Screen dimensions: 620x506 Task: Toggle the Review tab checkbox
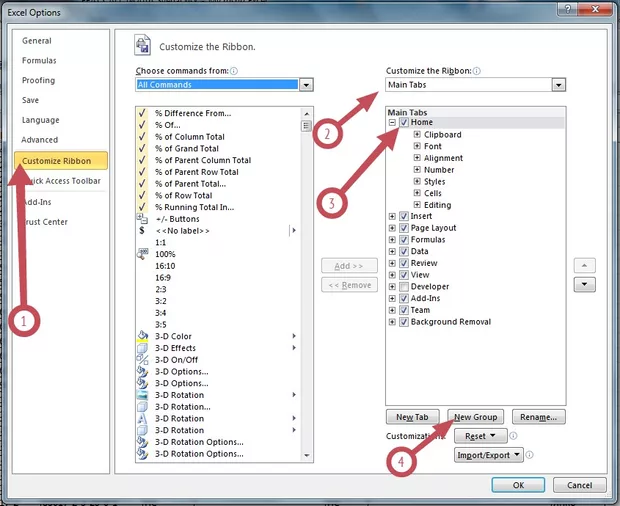click(404, 263)
